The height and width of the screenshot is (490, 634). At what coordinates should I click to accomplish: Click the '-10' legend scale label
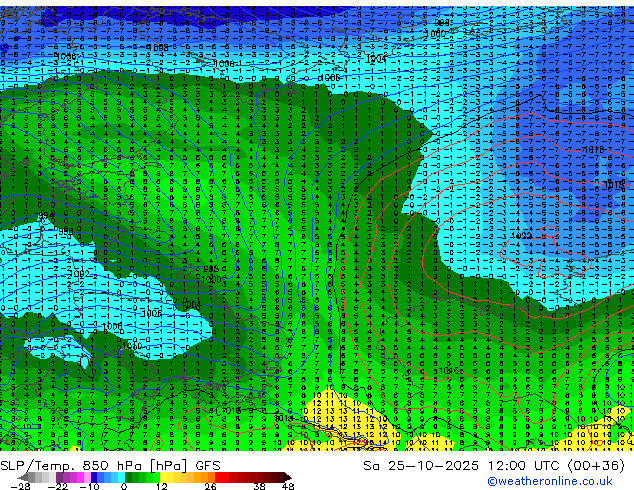(x=89, y=486)
